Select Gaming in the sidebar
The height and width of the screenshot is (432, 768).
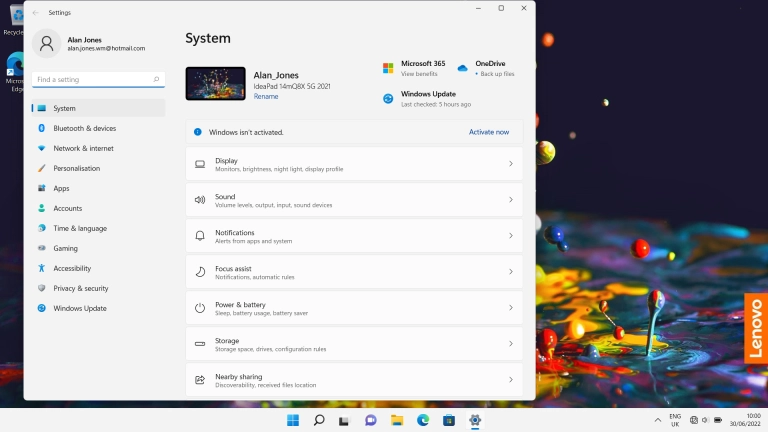pyautogui.click(x=65, y=248)
